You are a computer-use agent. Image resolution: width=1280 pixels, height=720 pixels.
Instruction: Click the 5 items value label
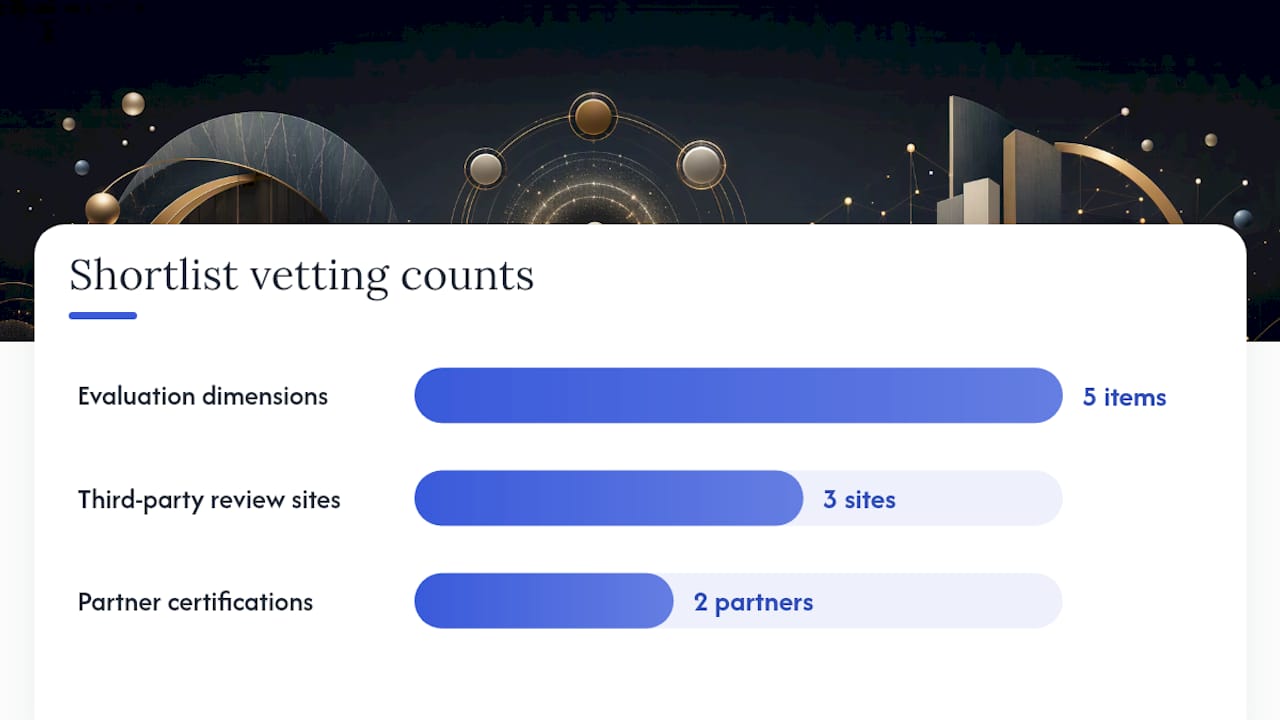1124,397
